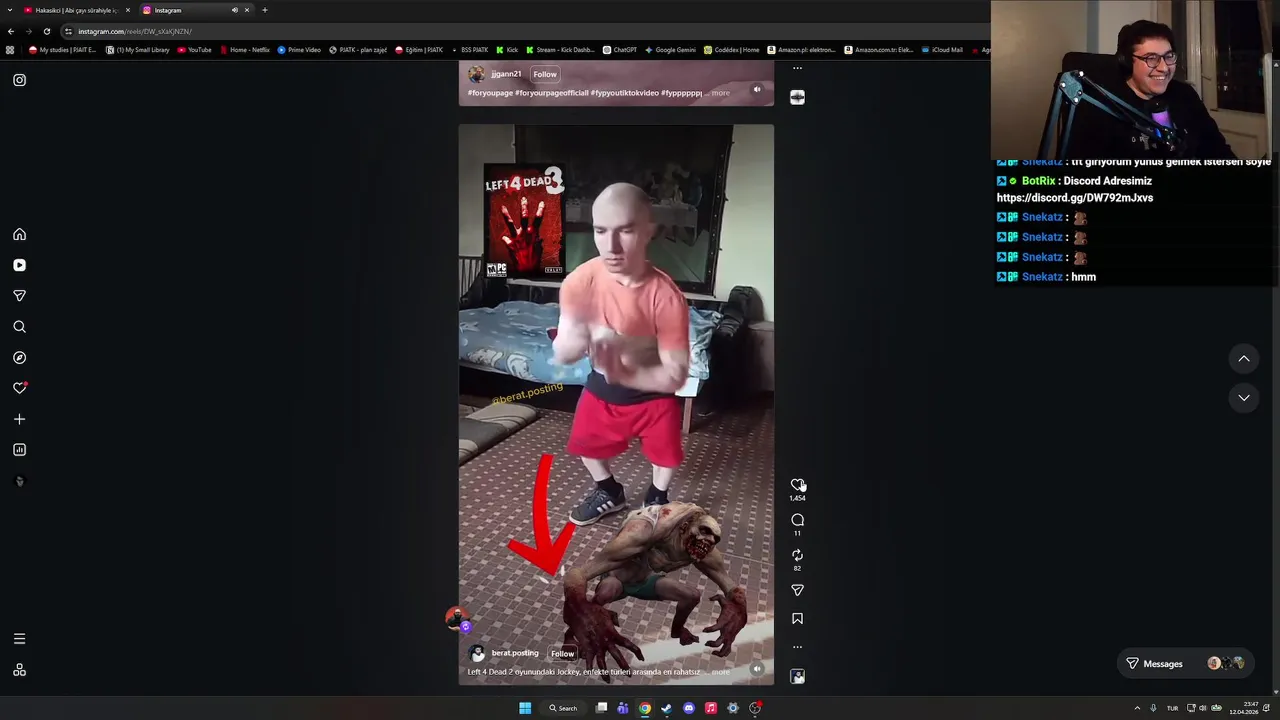Follow jjgann21
Image resolution: width=1280 pixels, height=720 pixels.
(545, 74)
